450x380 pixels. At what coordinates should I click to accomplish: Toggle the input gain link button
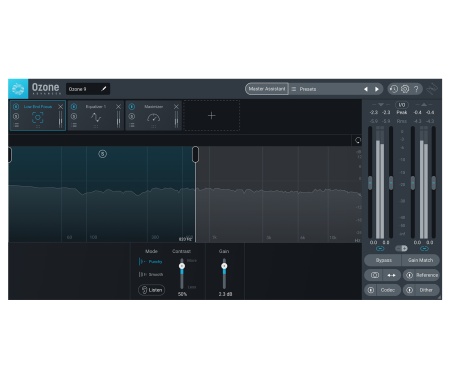click(380, 249)
